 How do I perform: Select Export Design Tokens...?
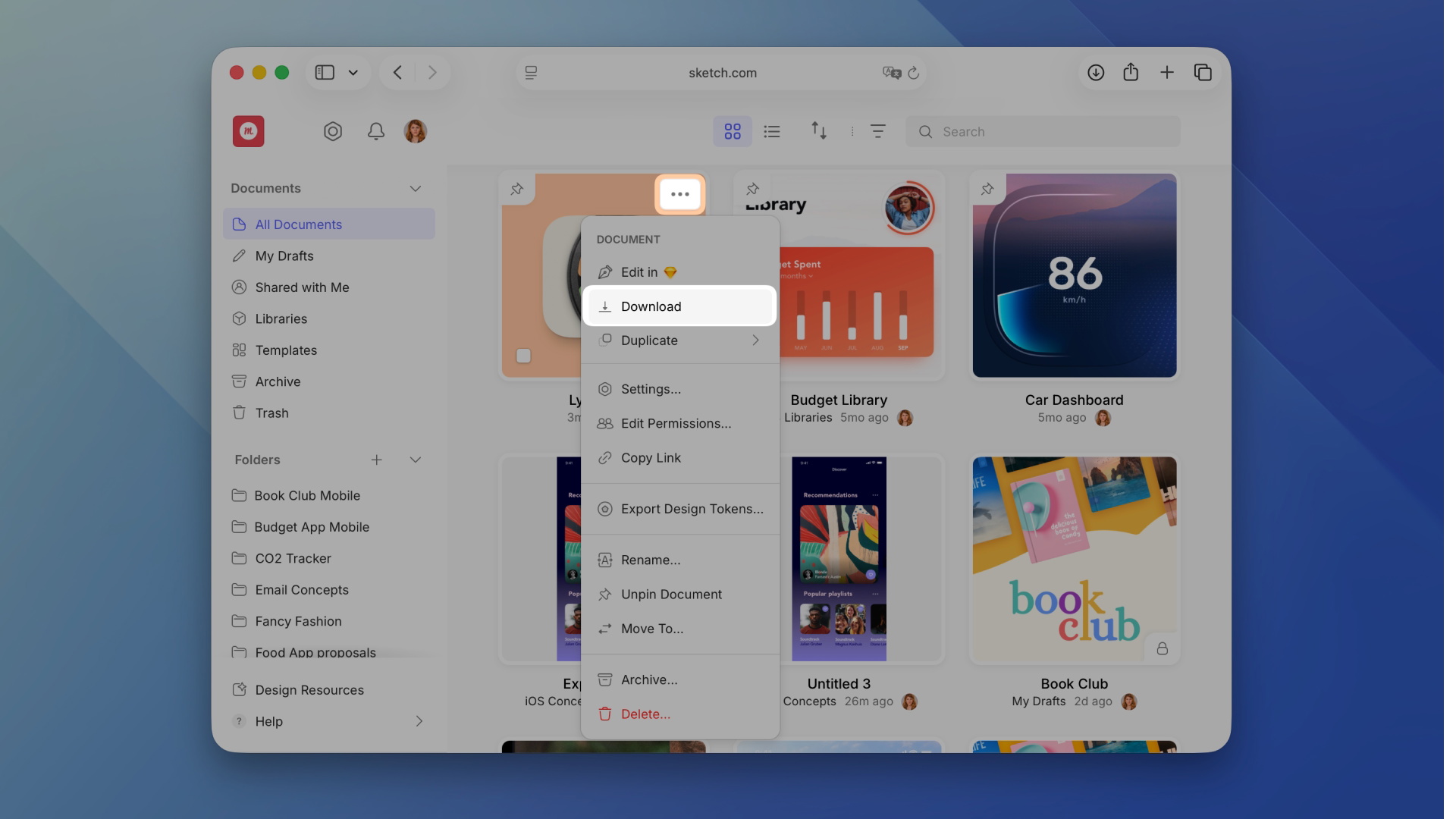pos(680,509)
